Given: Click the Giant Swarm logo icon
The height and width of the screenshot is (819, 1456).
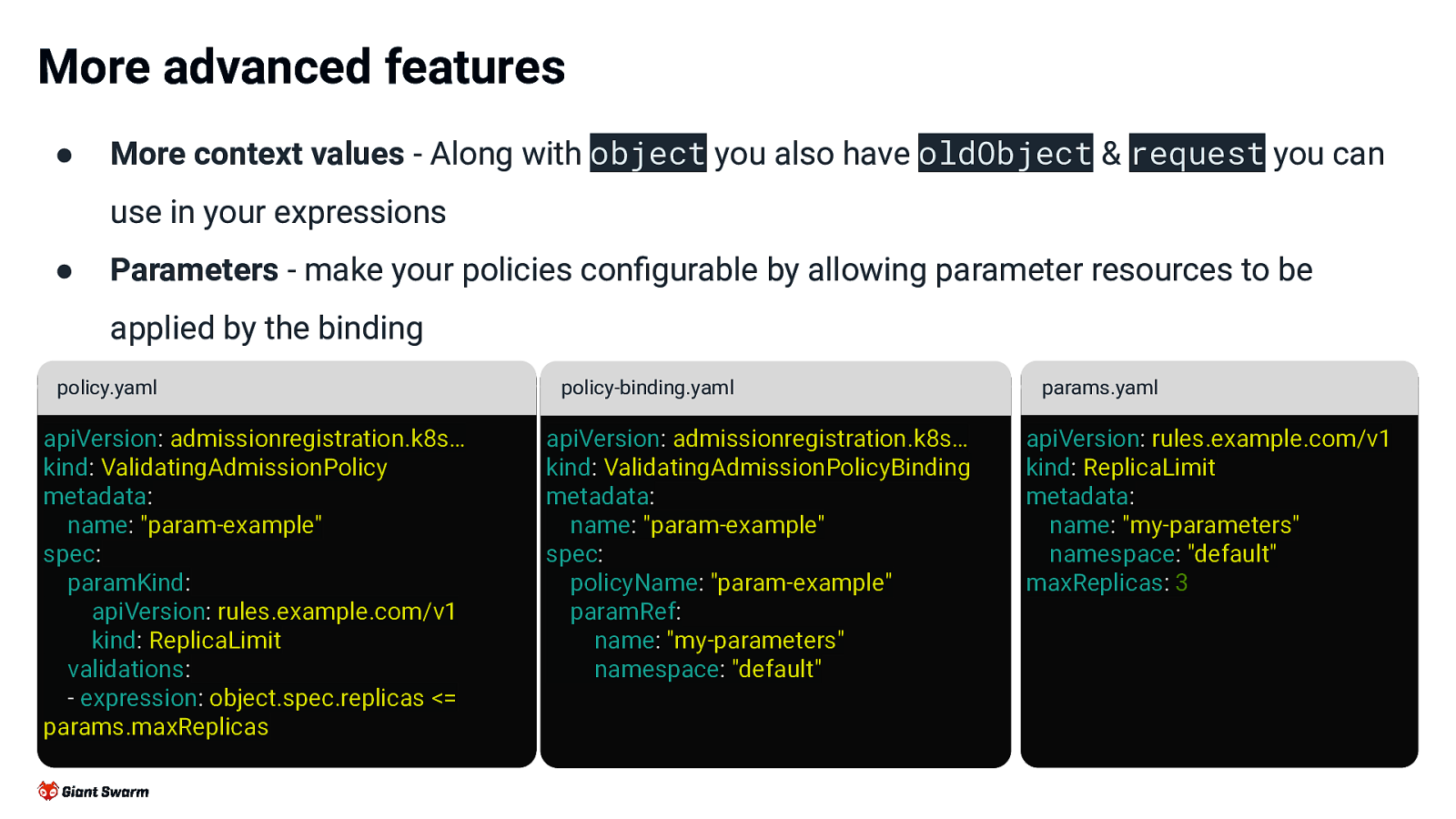Looking at the screenshot, I should tap(48, 791).
